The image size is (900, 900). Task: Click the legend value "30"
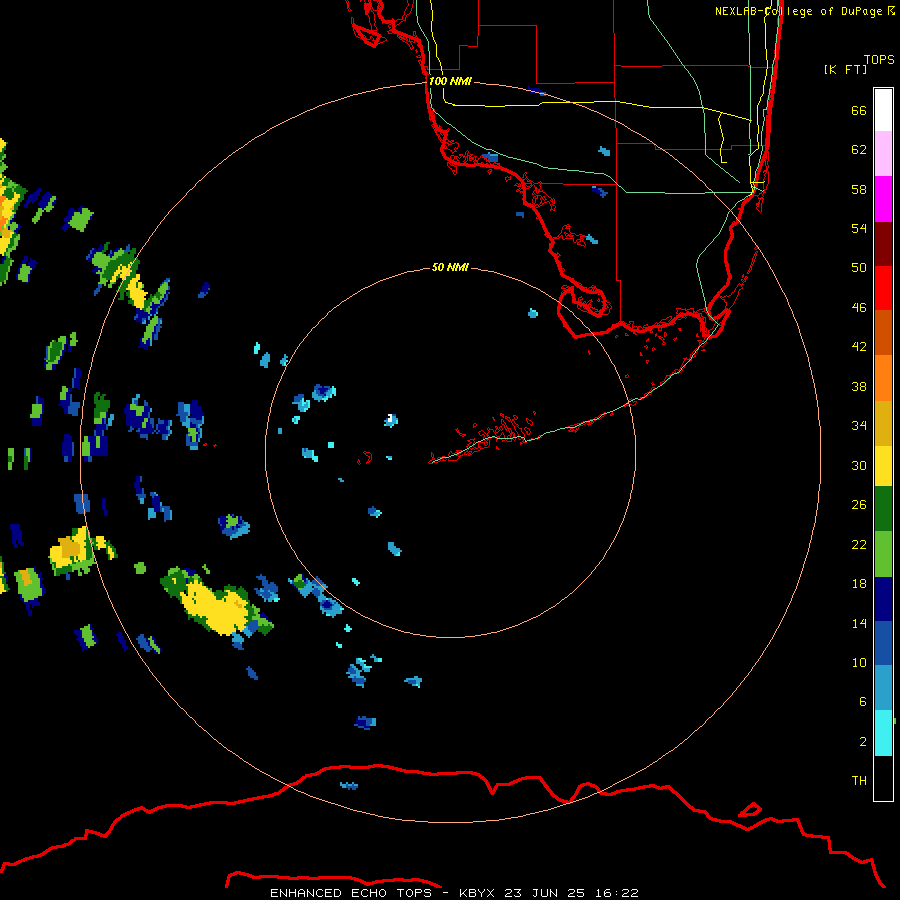tap(859, 465)
